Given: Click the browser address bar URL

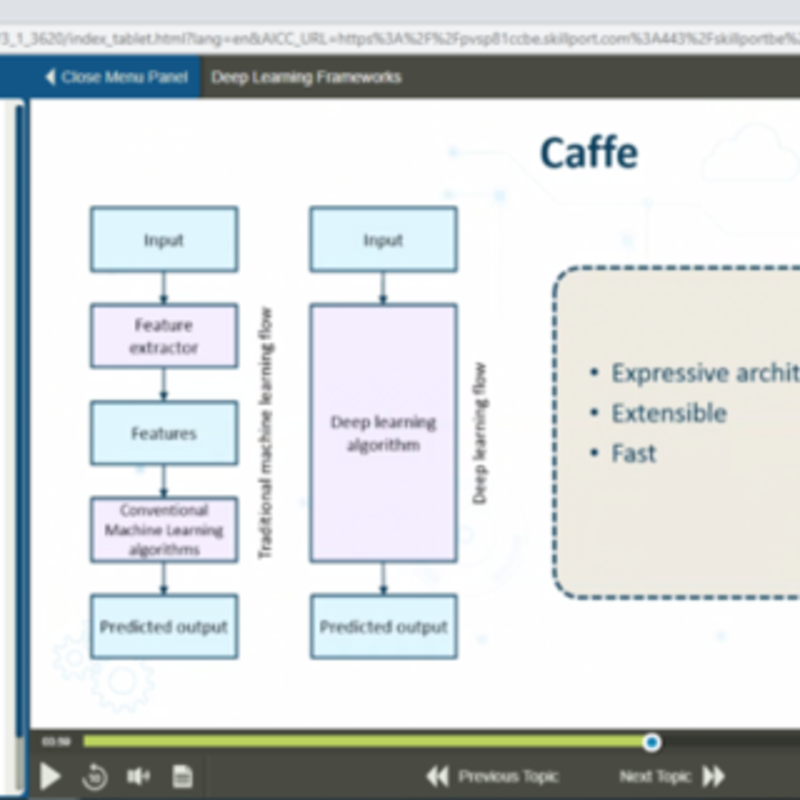Looking at the screenshot, I should click(x=400, y=39).
